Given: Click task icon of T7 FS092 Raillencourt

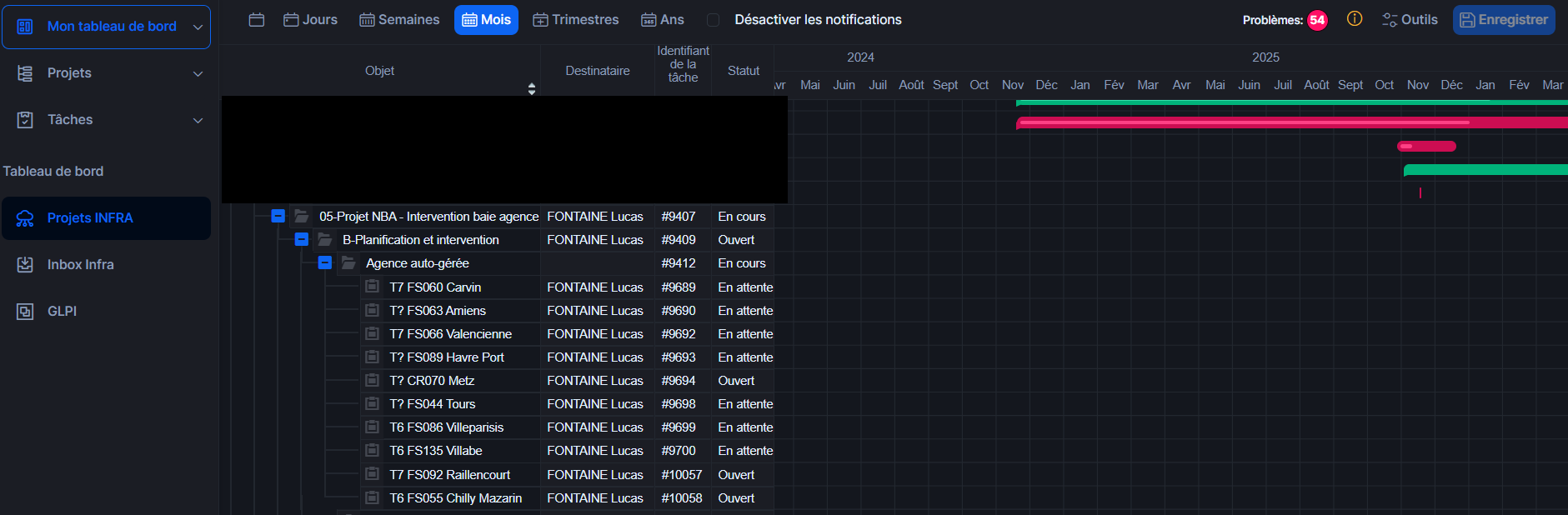Looking at the screenshot, I should 373,473.
